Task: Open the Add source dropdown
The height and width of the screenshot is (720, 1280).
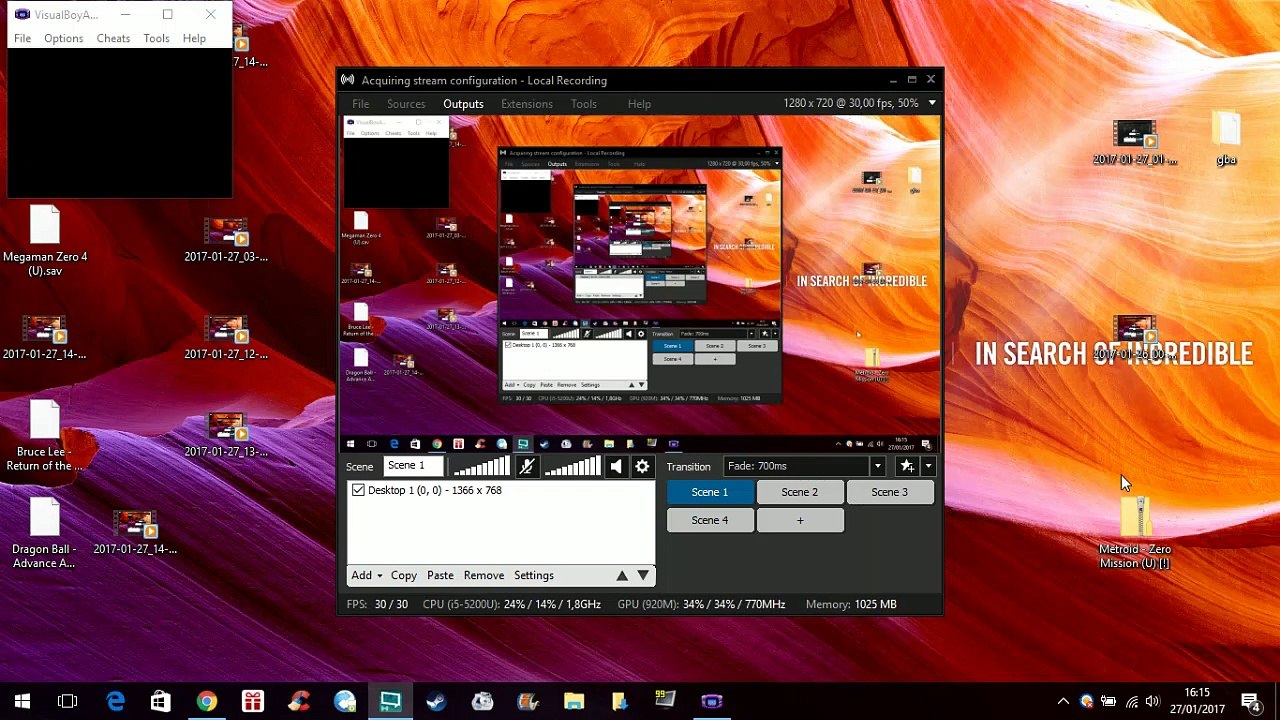Action: (365, 575)
